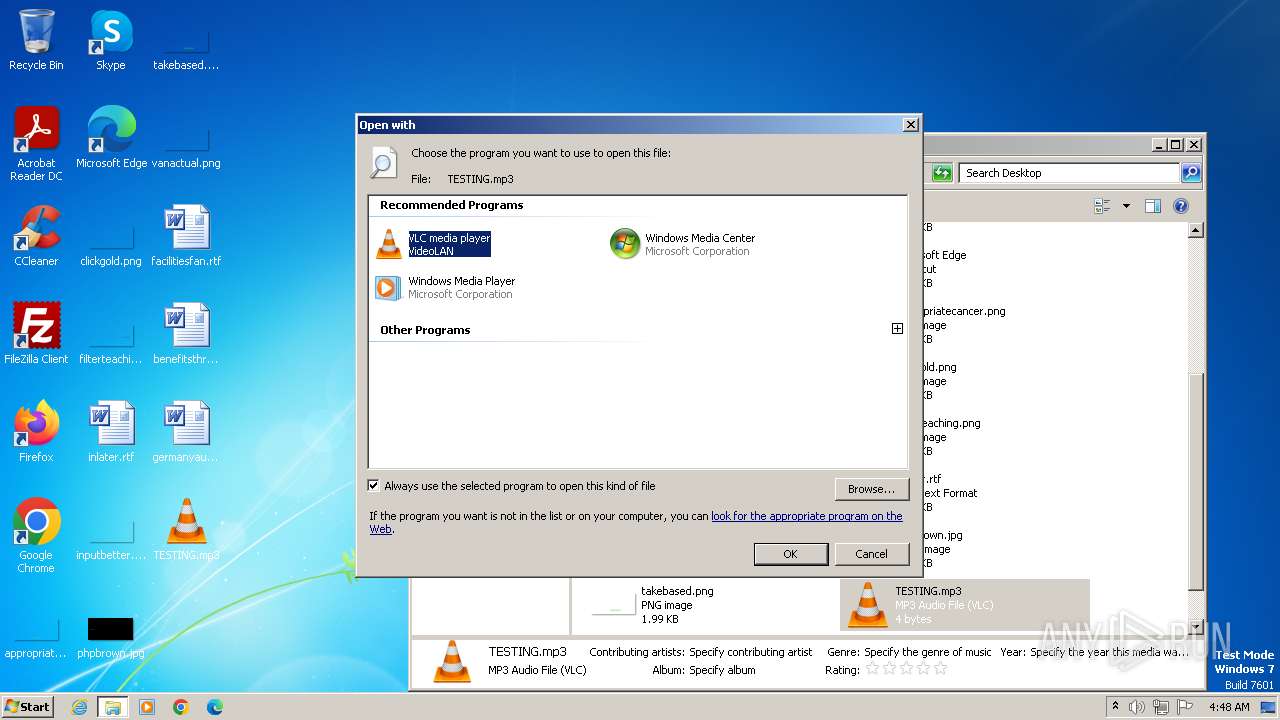The height and width of the screenshot is (720, 1280).
Task: Select TESTING.mp3 file on desktop
Action: (x=187, y=530)
